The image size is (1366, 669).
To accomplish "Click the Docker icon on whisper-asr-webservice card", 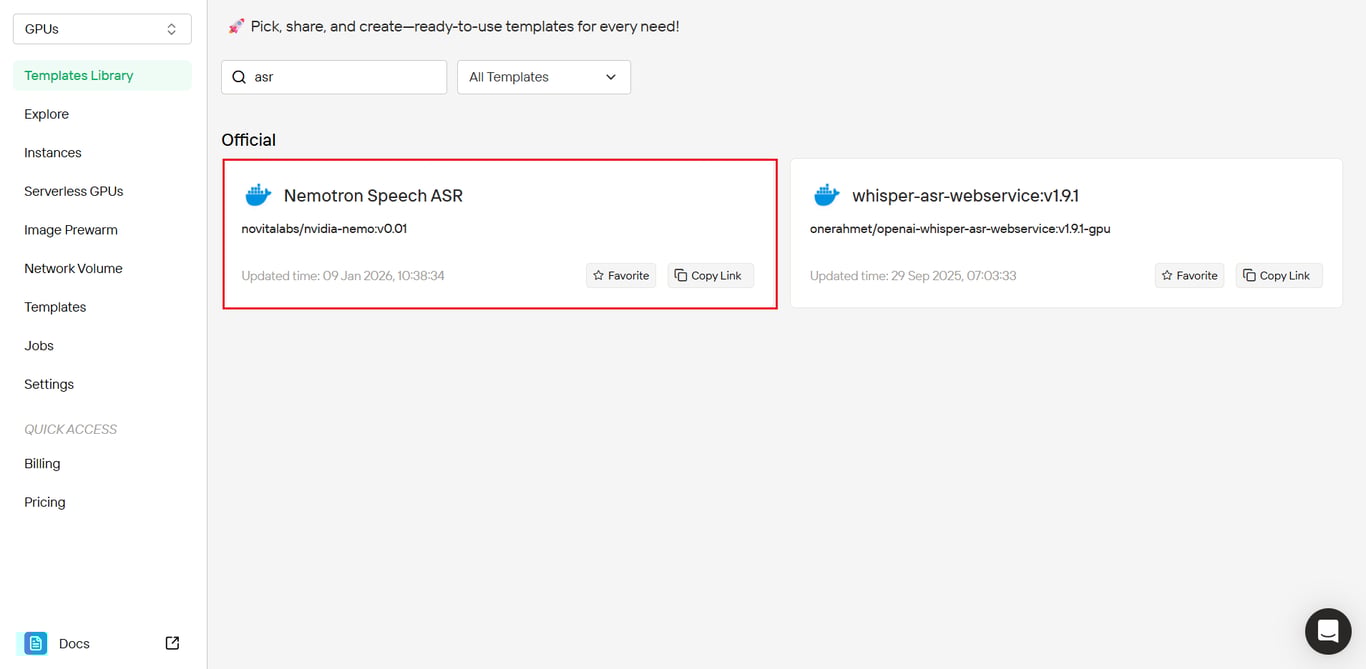I will tap(827, 195).
